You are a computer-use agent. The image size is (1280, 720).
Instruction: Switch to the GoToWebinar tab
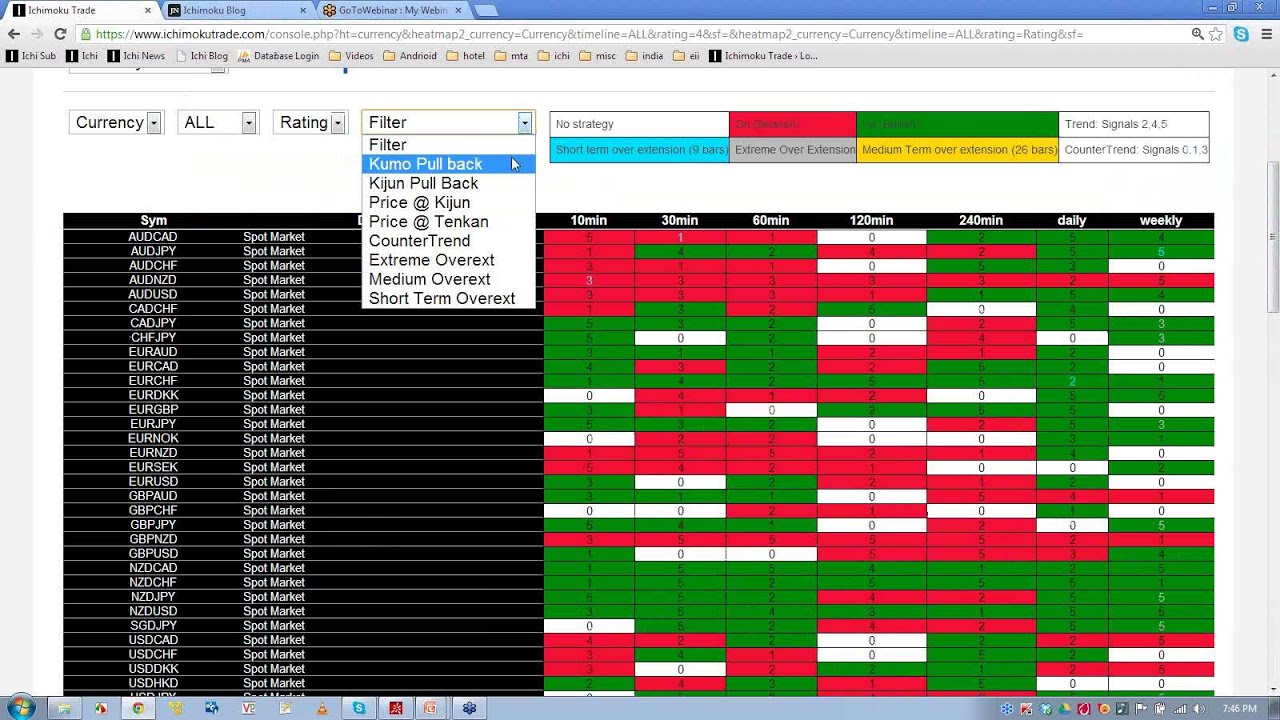tap(393, 10)
